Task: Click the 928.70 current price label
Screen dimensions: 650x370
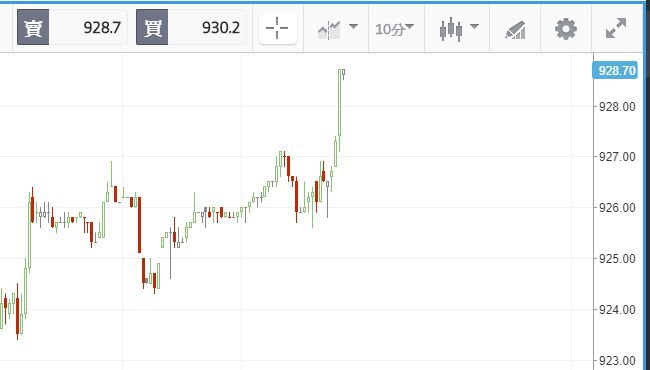Action: pyautogui.click(x=615, y=70)
